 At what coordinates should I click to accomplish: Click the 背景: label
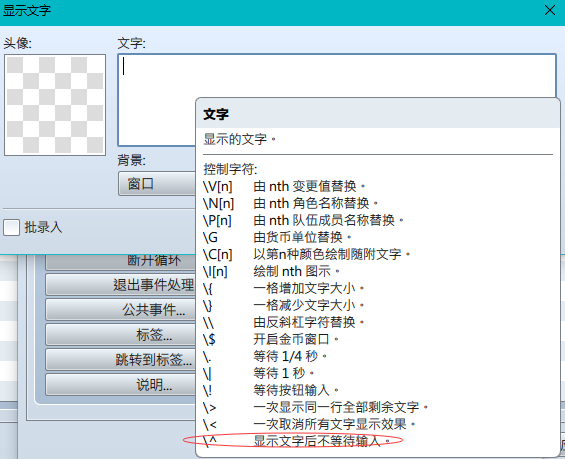click(x=132, y=160)
